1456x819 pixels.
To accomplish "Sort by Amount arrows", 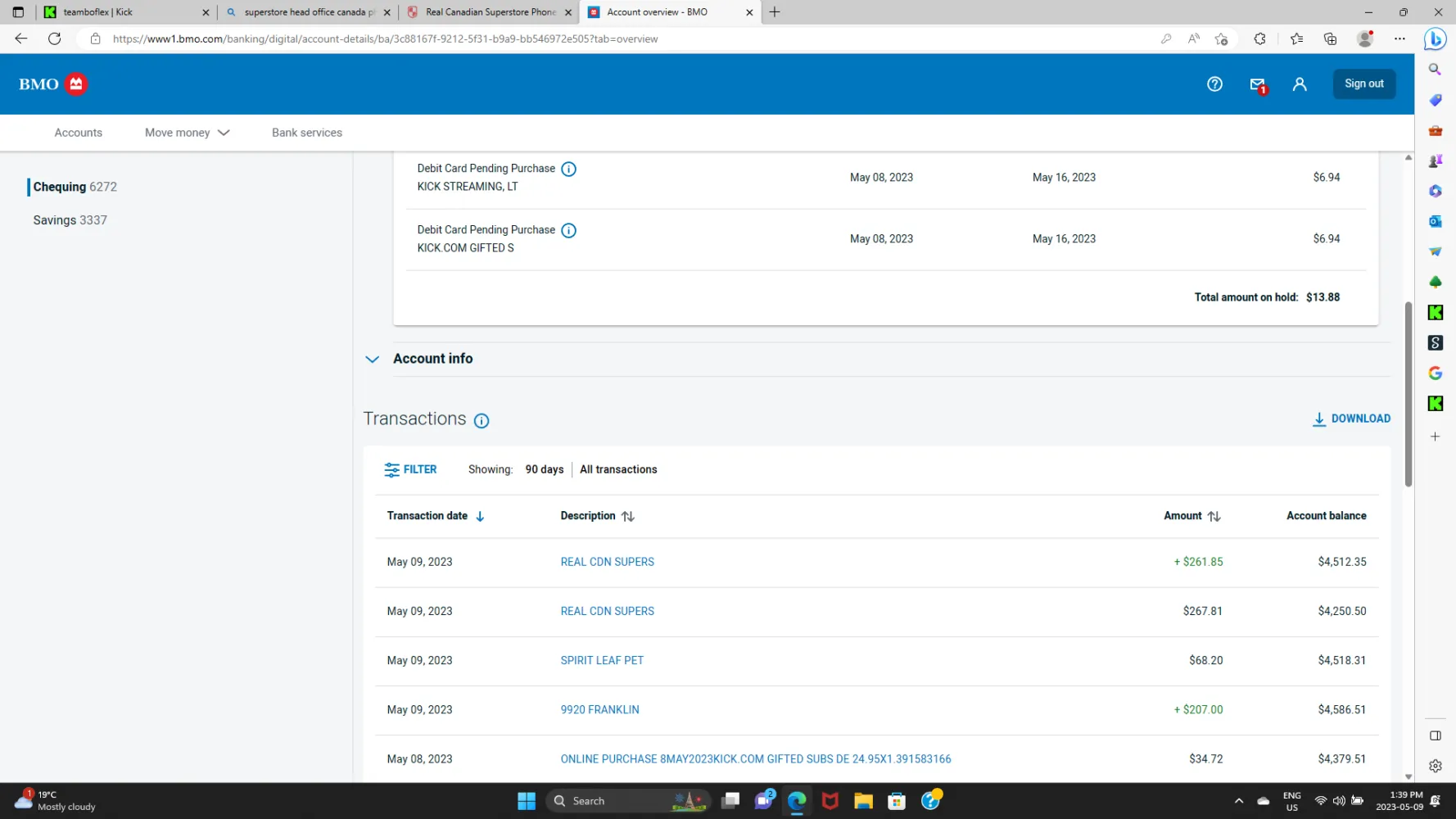I will tap(1214, 516).
